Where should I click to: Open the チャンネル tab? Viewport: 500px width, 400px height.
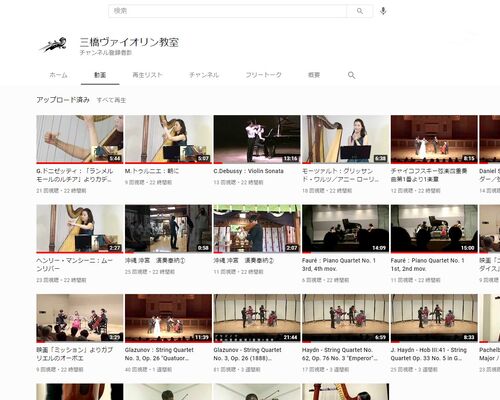click(204, 75)
